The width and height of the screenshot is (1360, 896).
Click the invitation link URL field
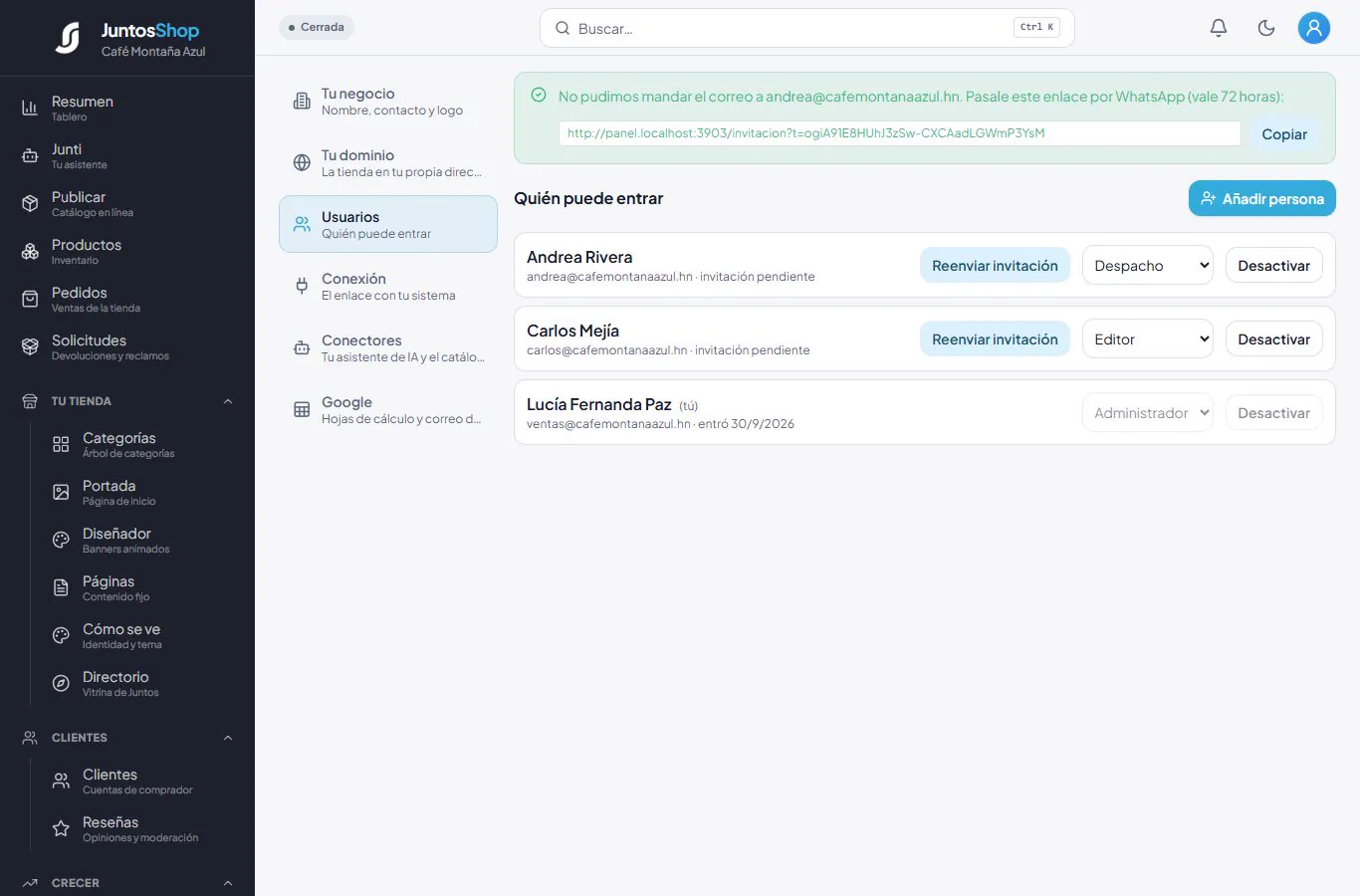[x=900, y=133]
